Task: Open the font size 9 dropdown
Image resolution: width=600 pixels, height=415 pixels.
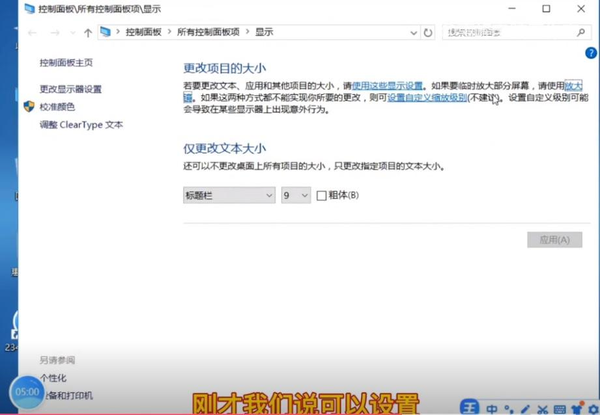Action: (x=296, y=195)
